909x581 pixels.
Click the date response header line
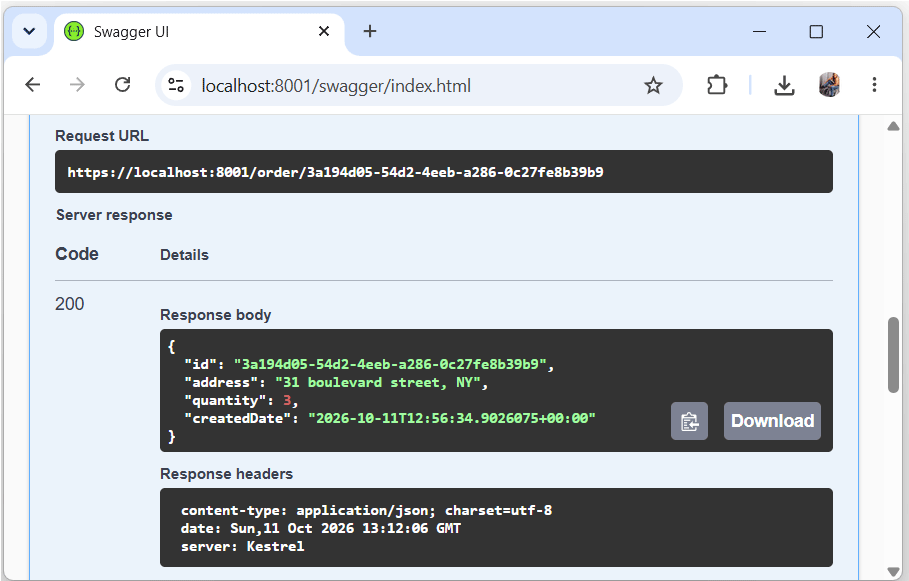[x=321, y=528]
